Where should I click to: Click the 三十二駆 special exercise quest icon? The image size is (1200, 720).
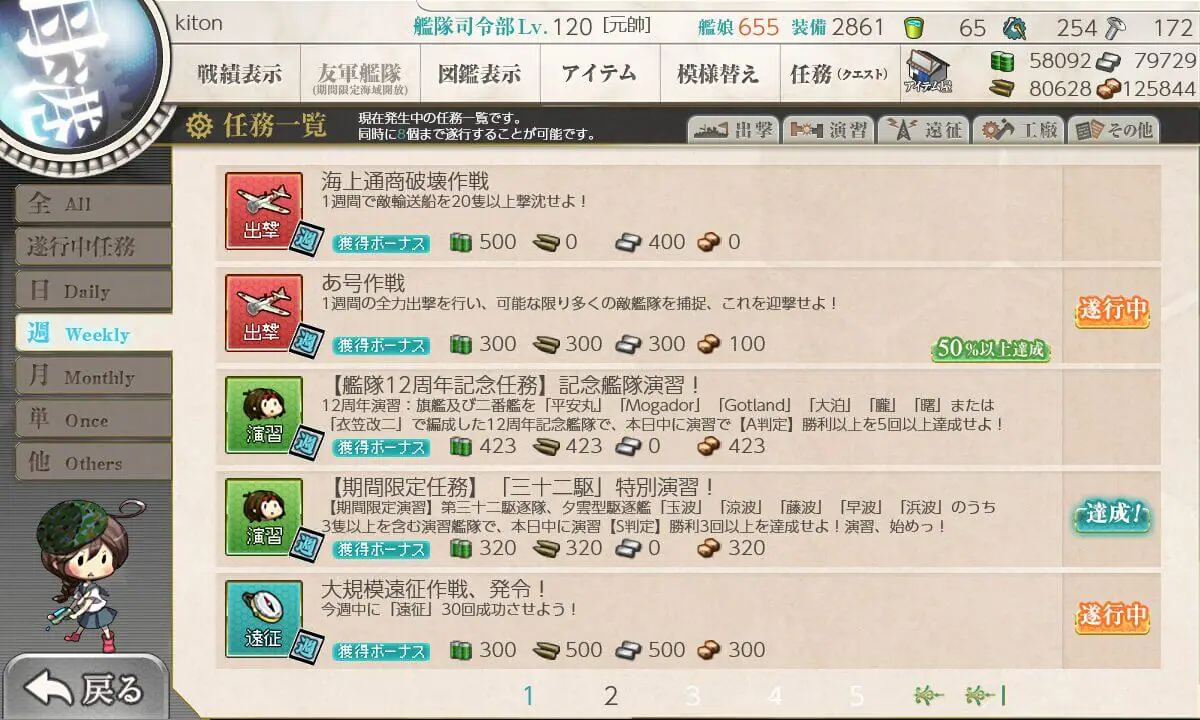click(264, 517)
